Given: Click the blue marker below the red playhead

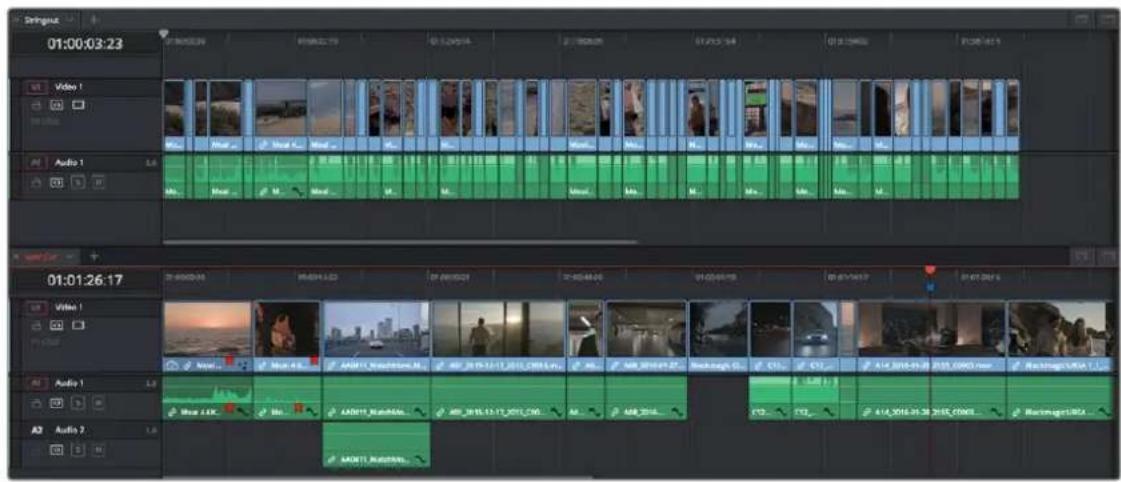Looking at the screenshot, I should 930,287.
